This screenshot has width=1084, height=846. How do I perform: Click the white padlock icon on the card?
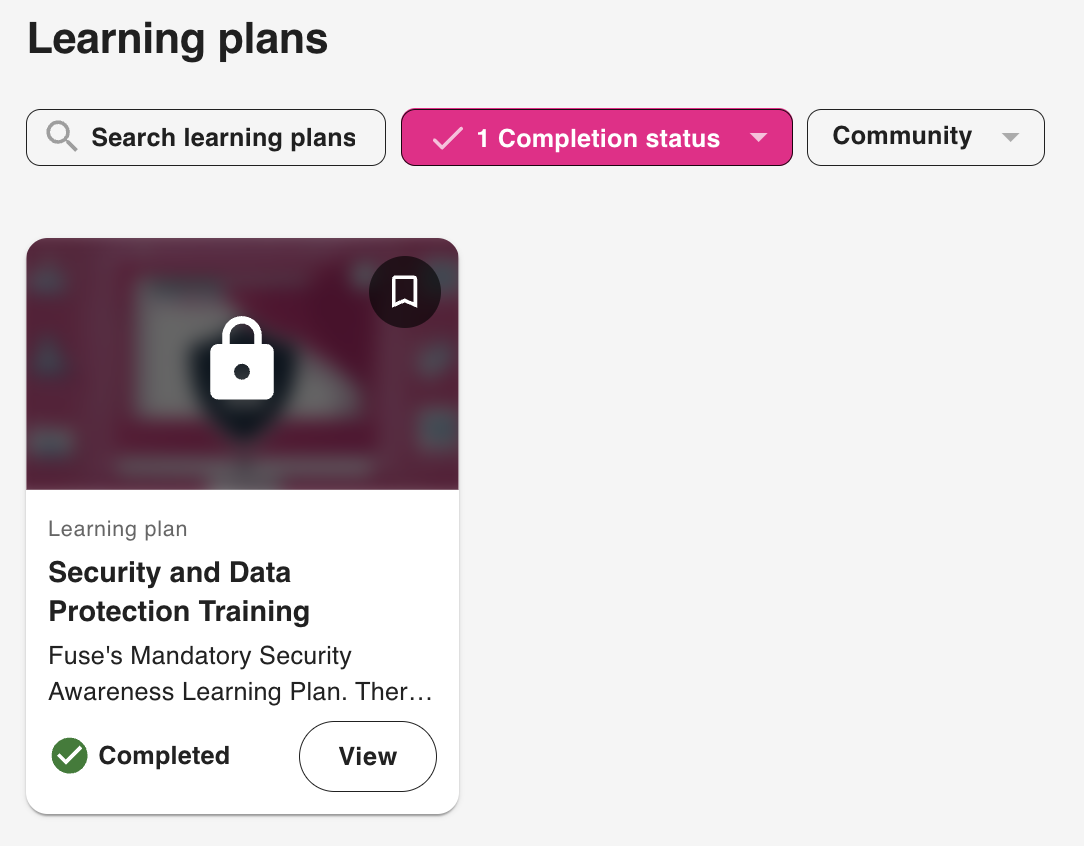242,360
